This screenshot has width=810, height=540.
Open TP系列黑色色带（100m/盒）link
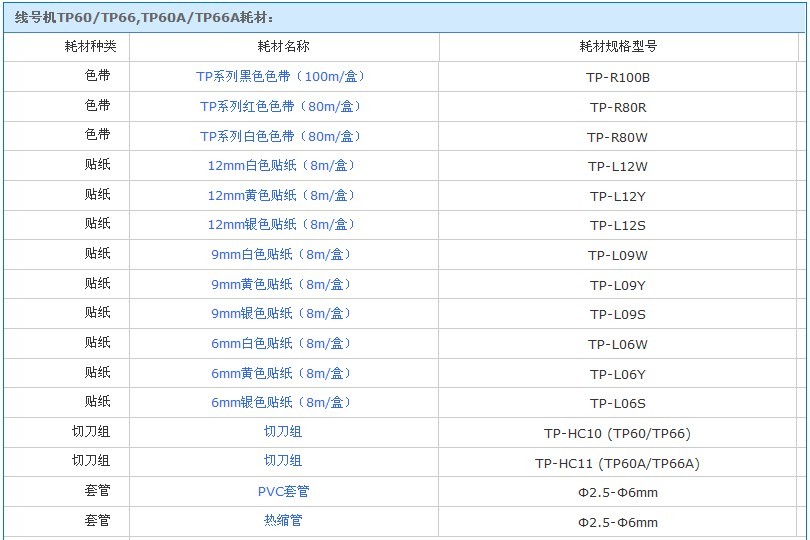click(x=282, y=76)
